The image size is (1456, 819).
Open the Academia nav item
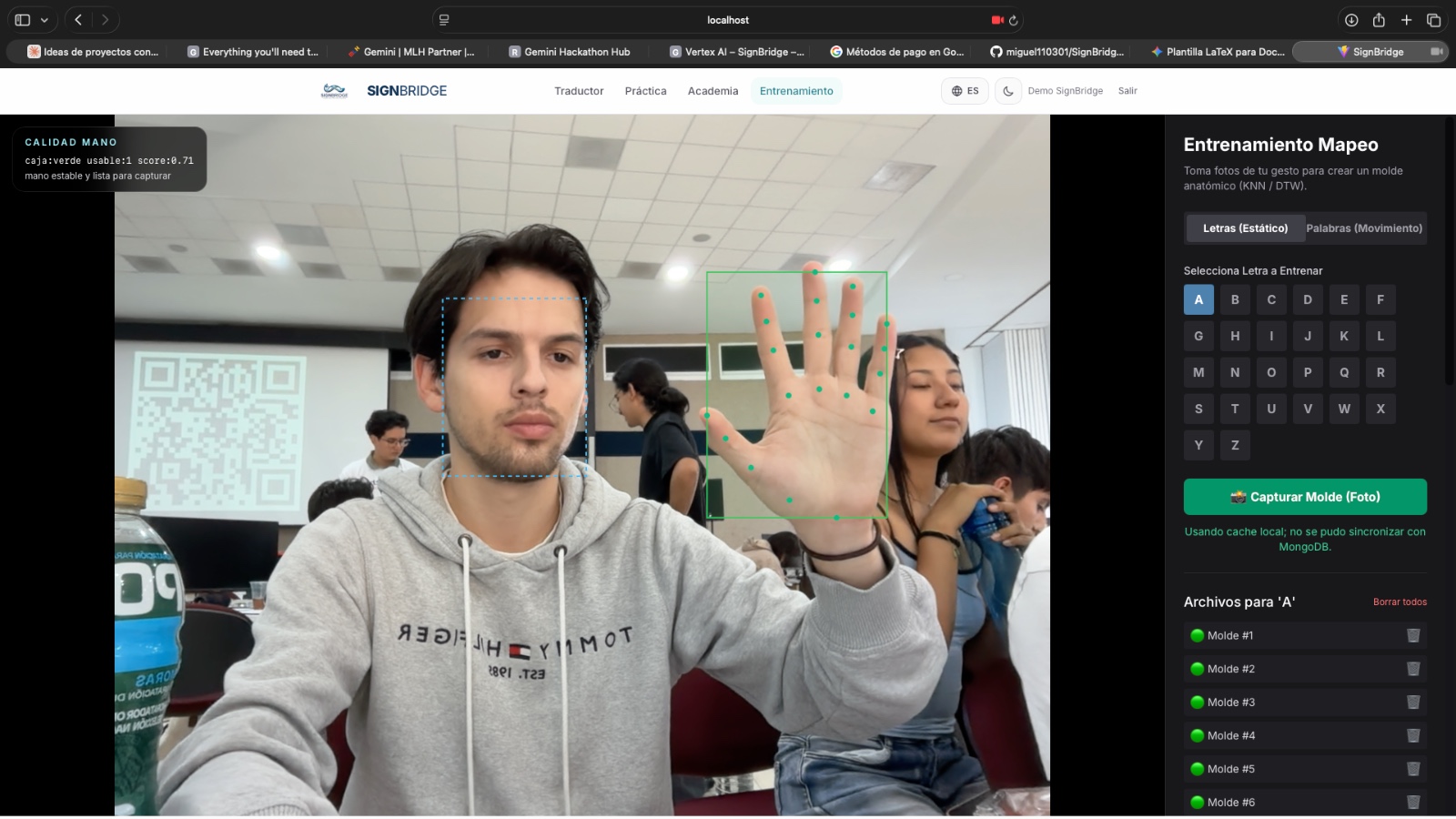tap(713, 91)
